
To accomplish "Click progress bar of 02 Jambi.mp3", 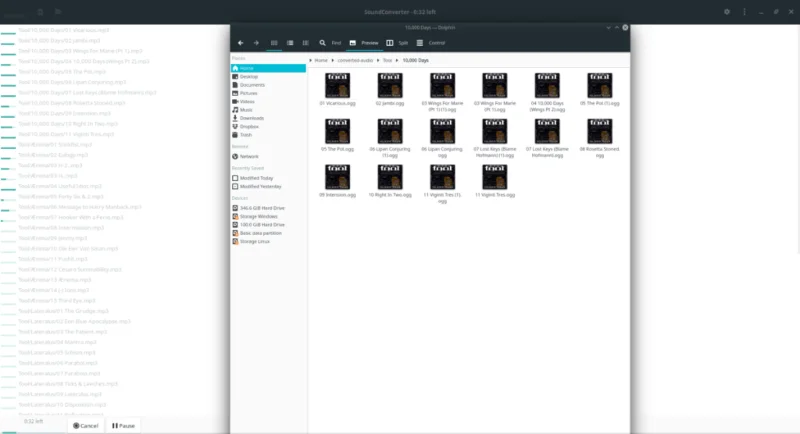I will (8, 44).
